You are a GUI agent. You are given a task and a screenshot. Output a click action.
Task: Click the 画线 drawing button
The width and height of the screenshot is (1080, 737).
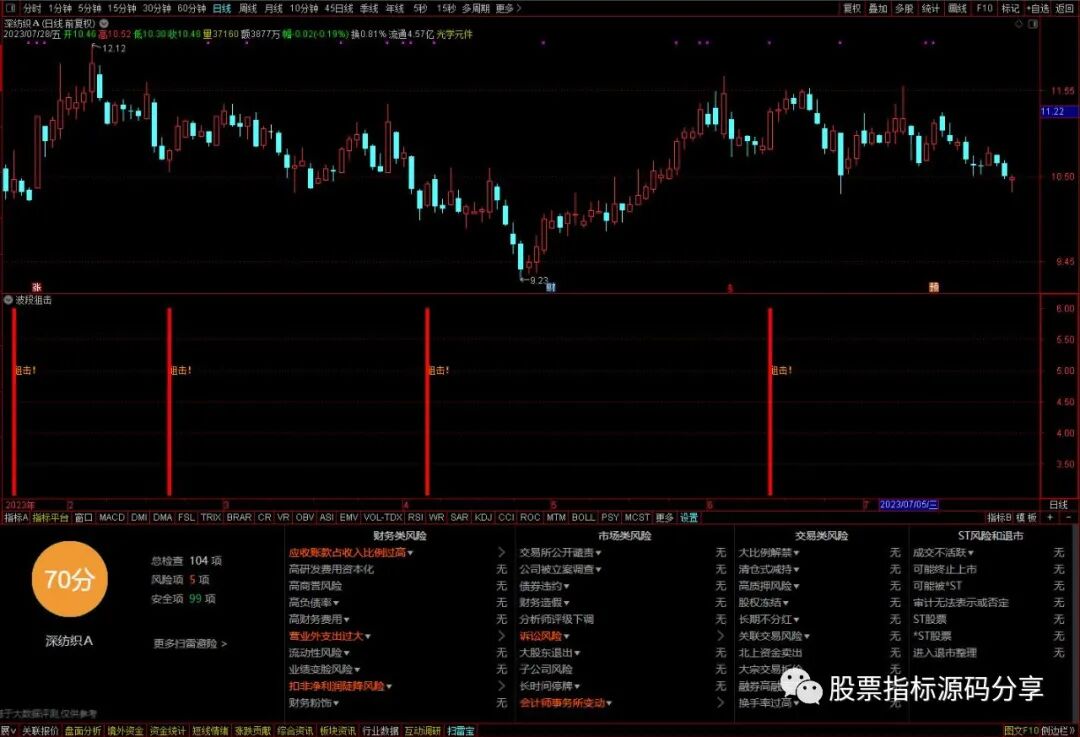pyautogui.click(x=957, y=8)
